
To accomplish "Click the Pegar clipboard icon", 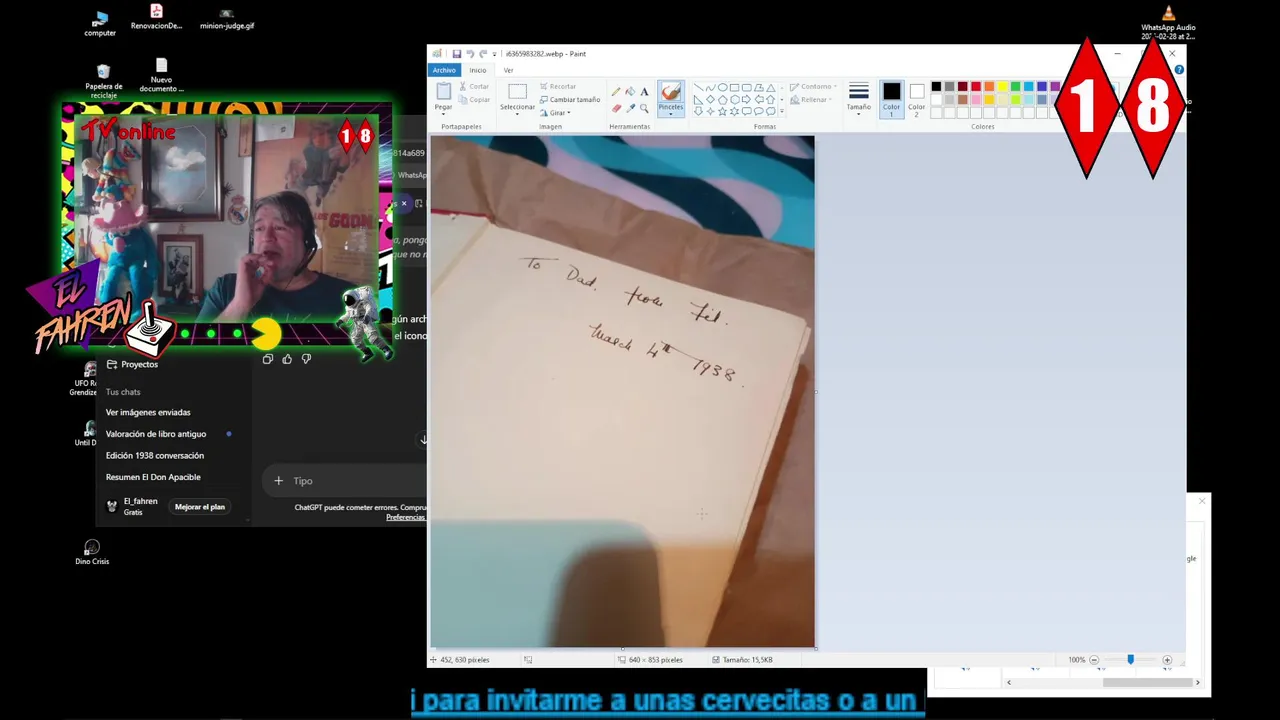I will [x=444, y=91].
